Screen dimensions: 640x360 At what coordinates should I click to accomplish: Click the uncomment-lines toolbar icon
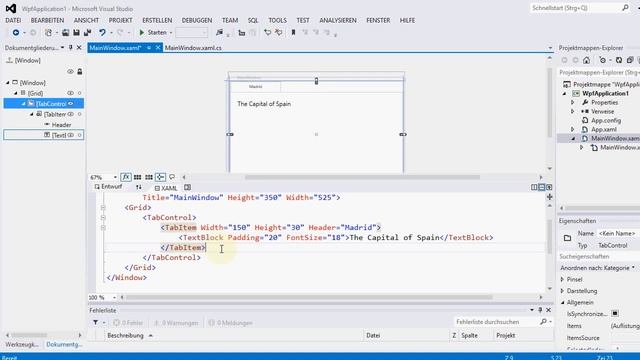[279, 33]
